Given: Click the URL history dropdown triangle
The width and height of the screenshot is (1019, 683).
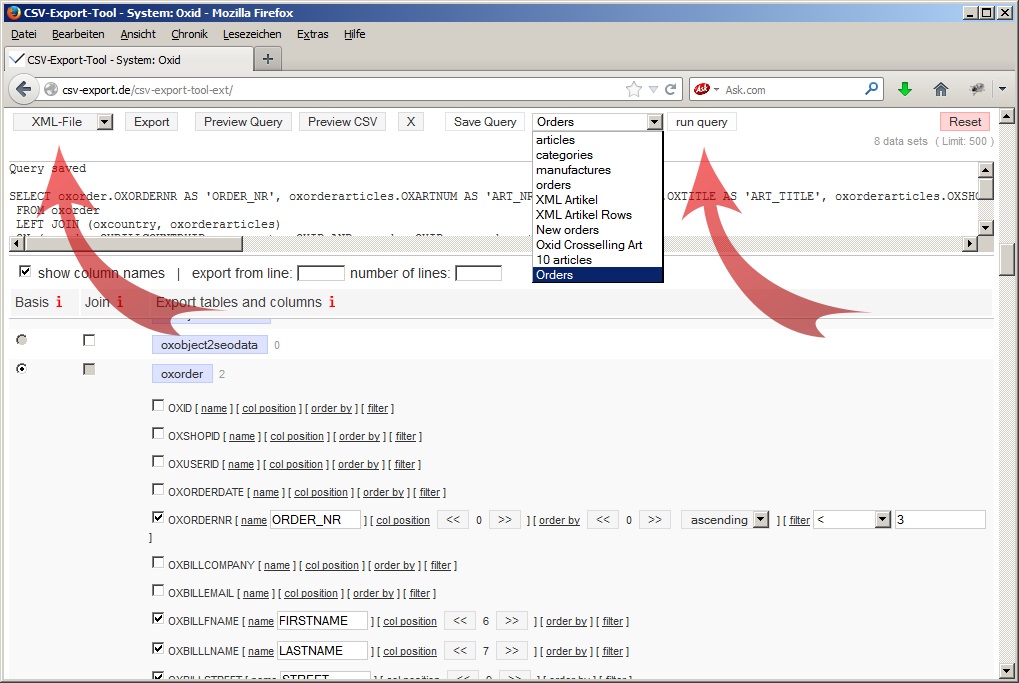Looking at the screenshot, I should (x=653, y=90).
